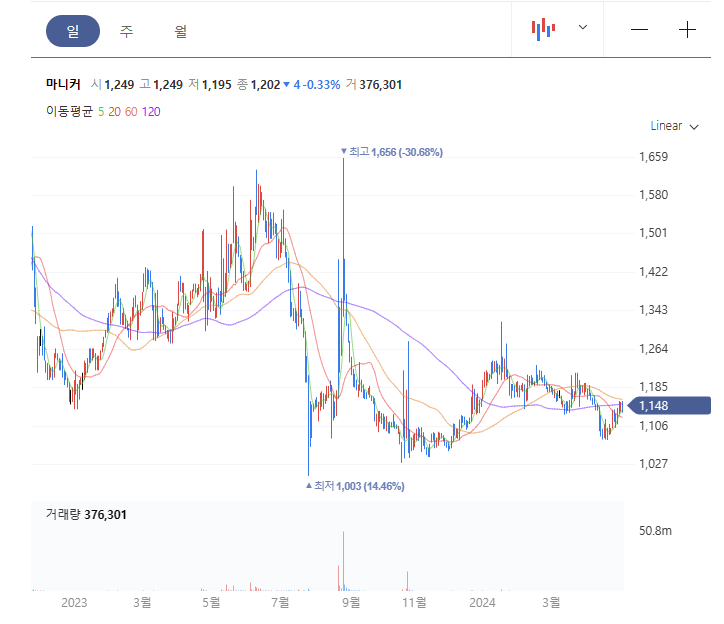Click the 7월 date axis label

(x=280, y=603)
